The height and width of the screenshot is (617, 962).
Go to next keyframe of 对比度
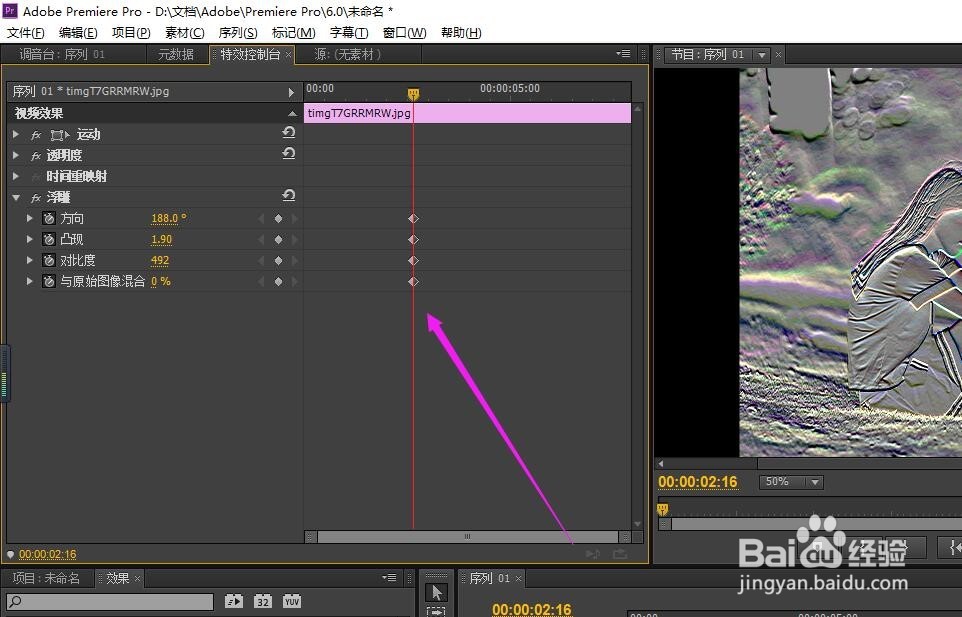[x=294, y=260]
